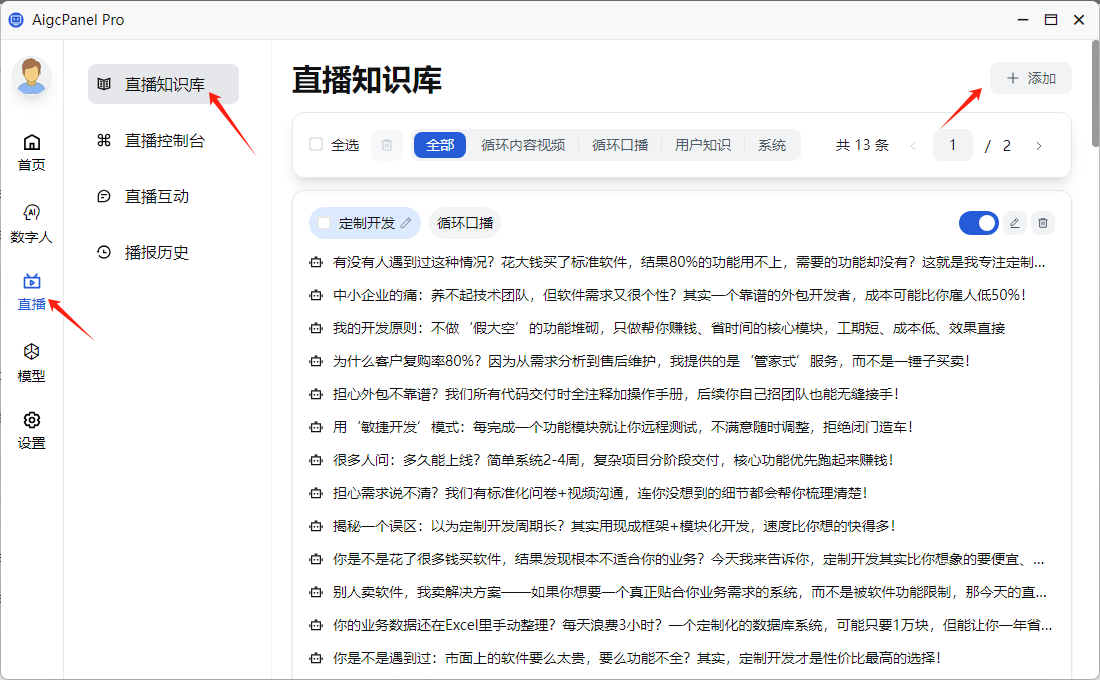Check the 全选 select-all checkbox
The image size is (1100, 680).
pyautogui.click(x=316, y=145)
